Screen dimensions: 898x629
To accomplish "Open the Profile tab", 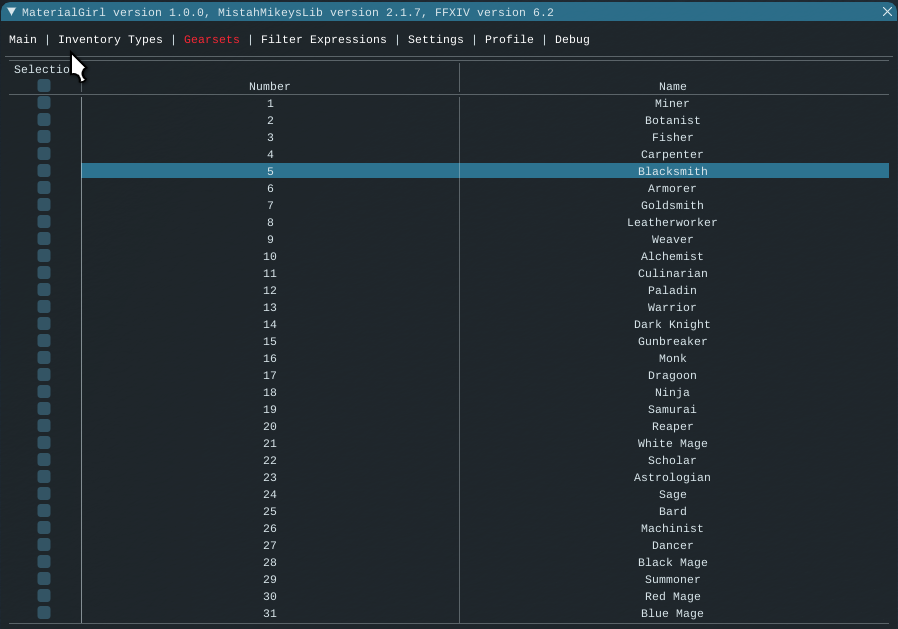I will [509, 40].
